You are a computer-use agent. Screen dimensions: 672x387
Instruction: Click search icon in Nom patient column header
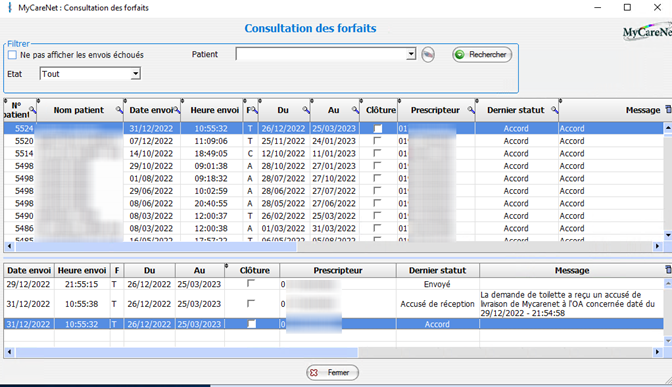coord(119,110)
